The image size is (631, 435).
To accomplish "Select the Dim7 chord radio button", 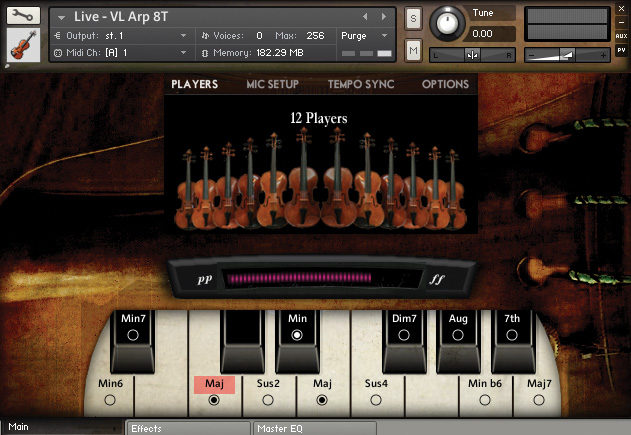I will click(x=404, y=336).
